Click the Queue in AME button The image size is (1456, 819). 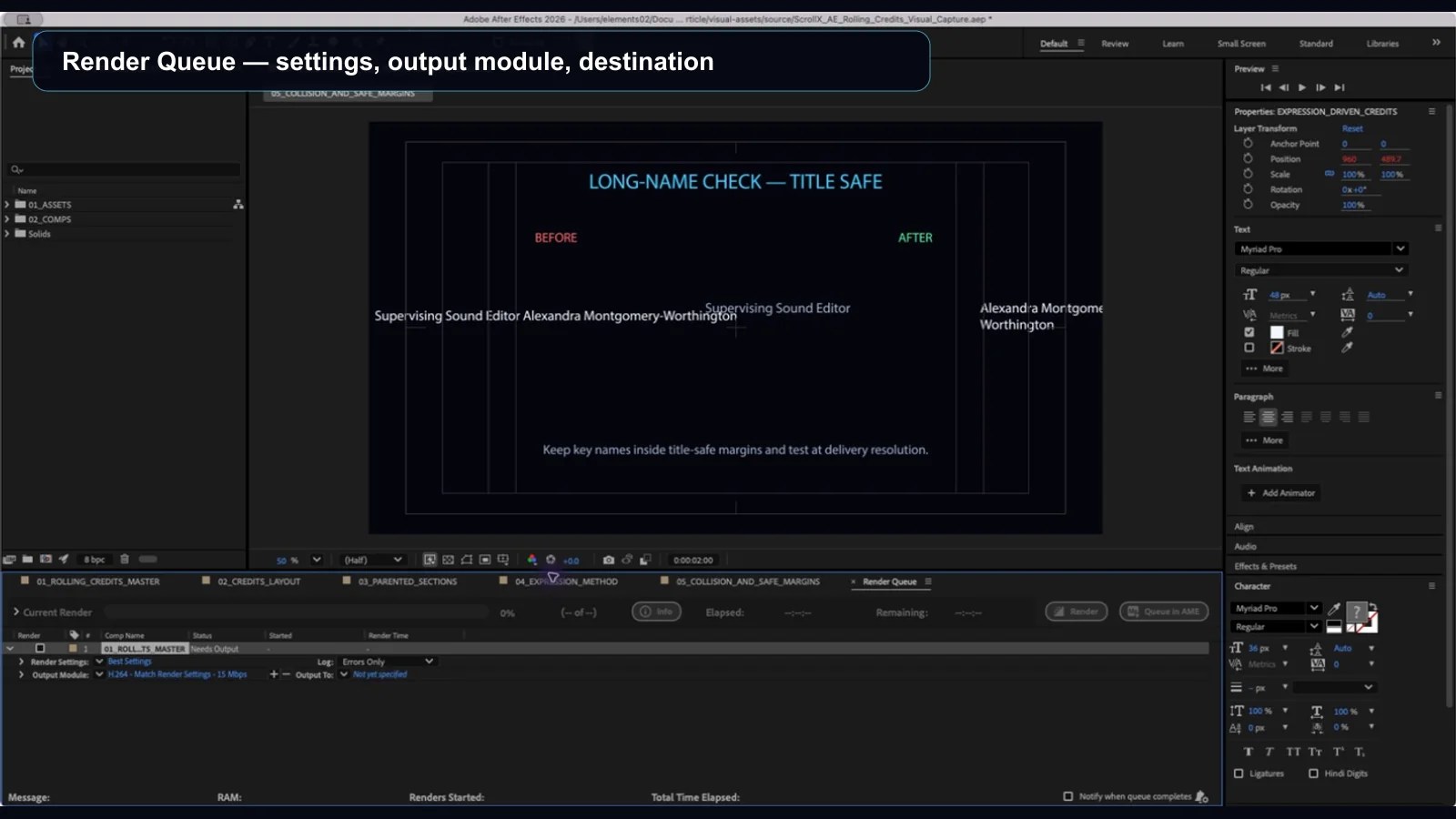(1164, 612)
